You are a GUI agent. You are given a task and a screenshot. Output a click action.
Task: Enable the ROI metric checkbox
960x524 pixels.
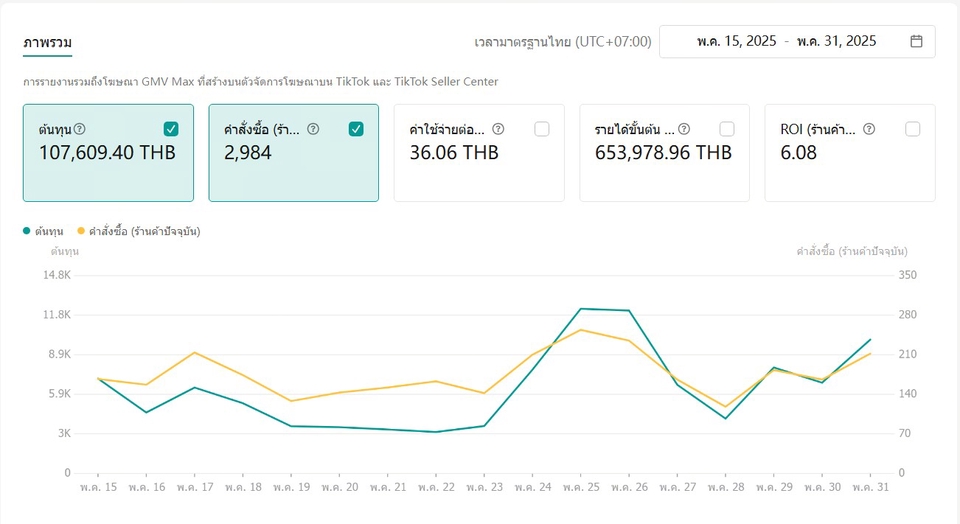tap(912, 129)
